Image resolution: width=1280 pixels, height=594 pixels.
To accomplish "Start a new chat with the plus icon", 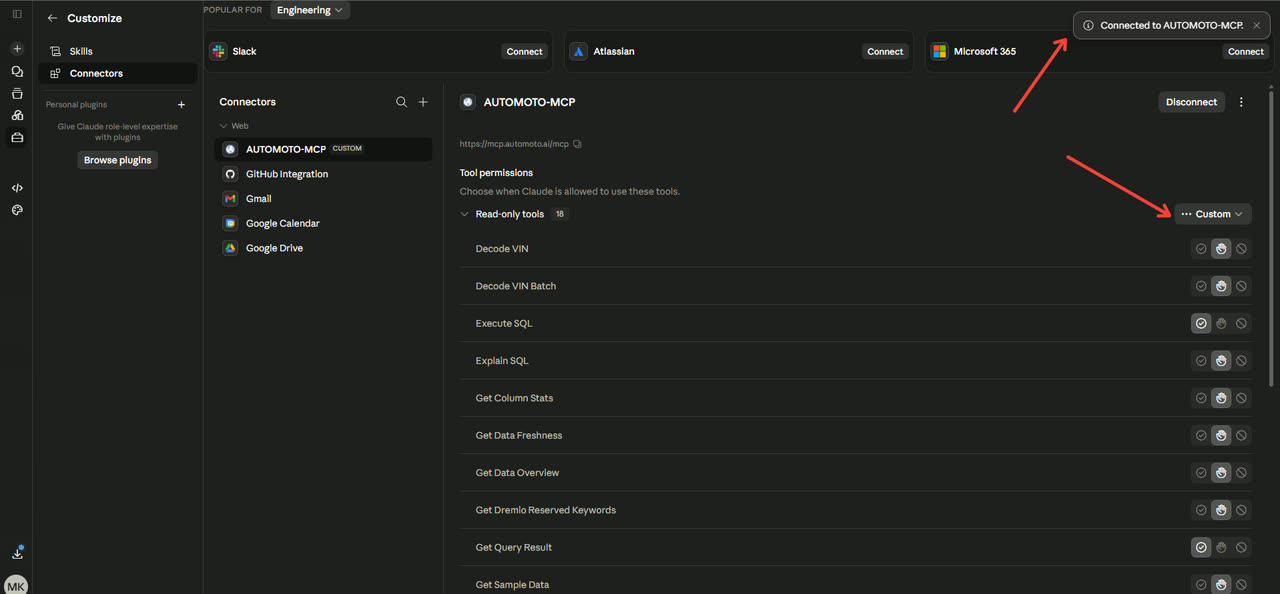I will point(17,48).
